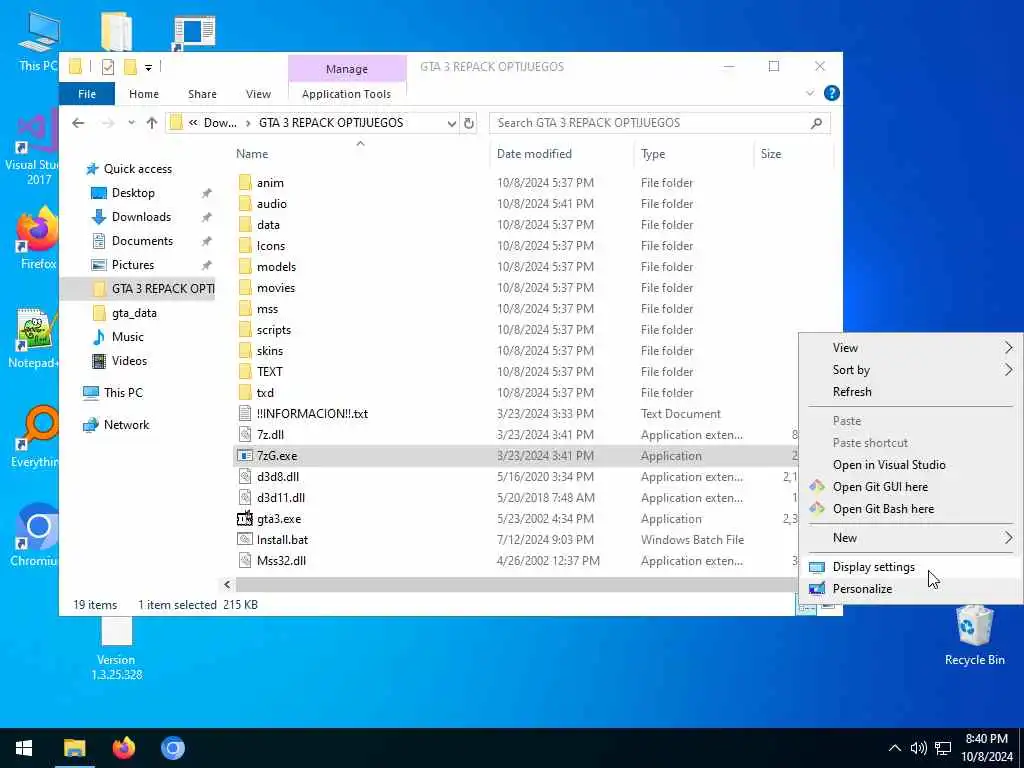Click File Explorer on the taskbar
1024x768 pixels.
(x=74, y=748)
